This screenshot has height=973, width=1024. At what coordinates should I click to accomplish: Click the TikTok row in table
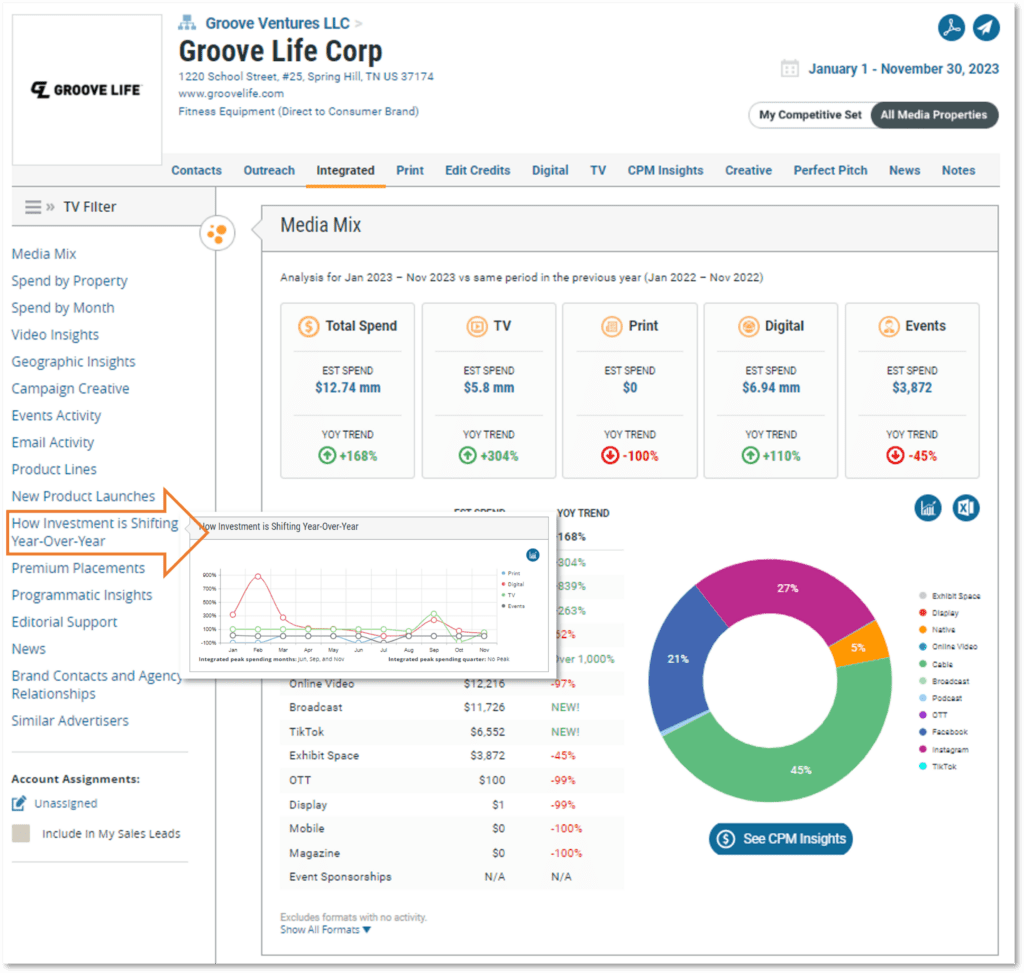[452, 732]
